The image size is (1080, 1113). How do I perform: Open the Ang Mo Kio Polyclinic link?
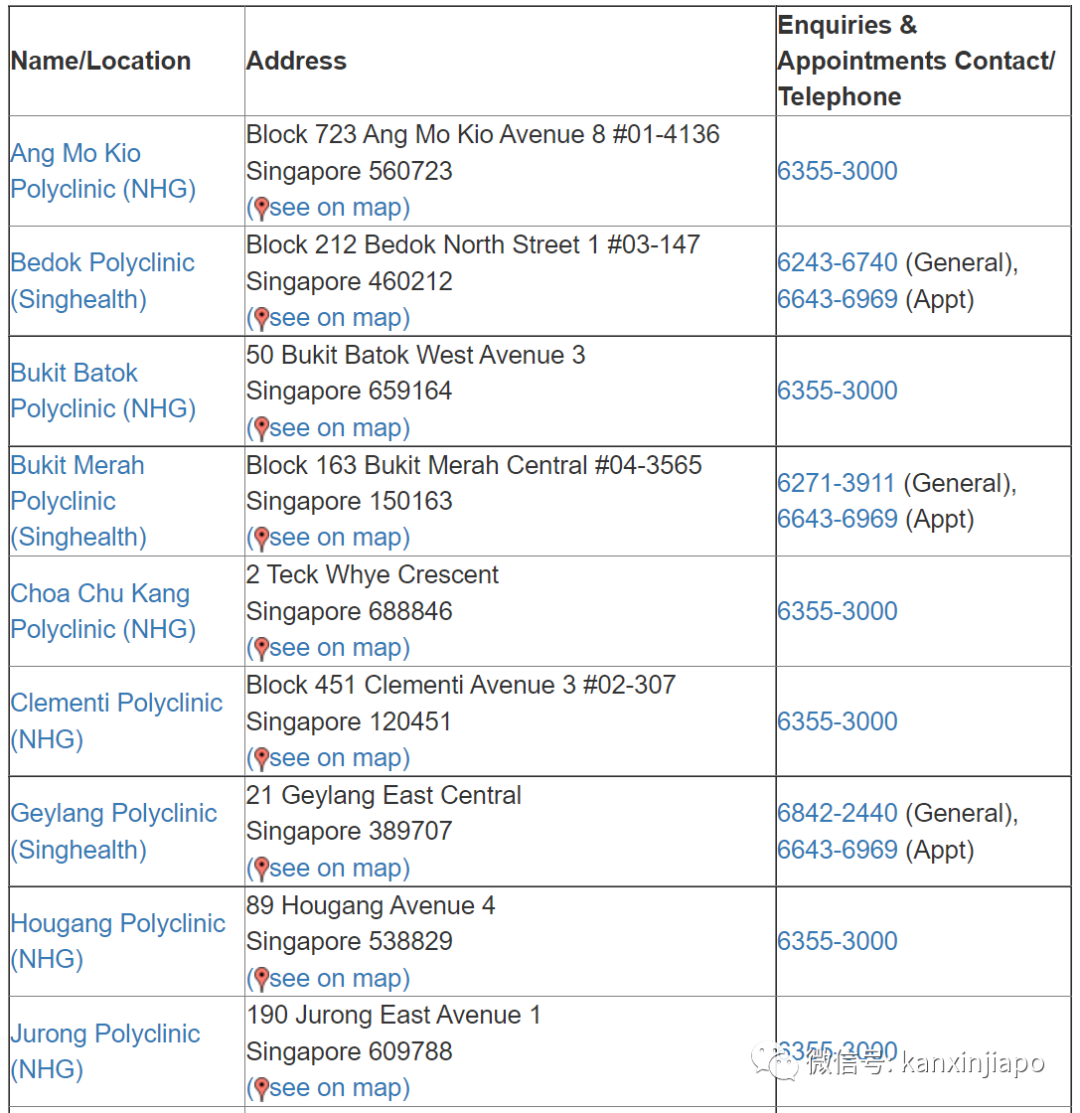pos(102,171)
